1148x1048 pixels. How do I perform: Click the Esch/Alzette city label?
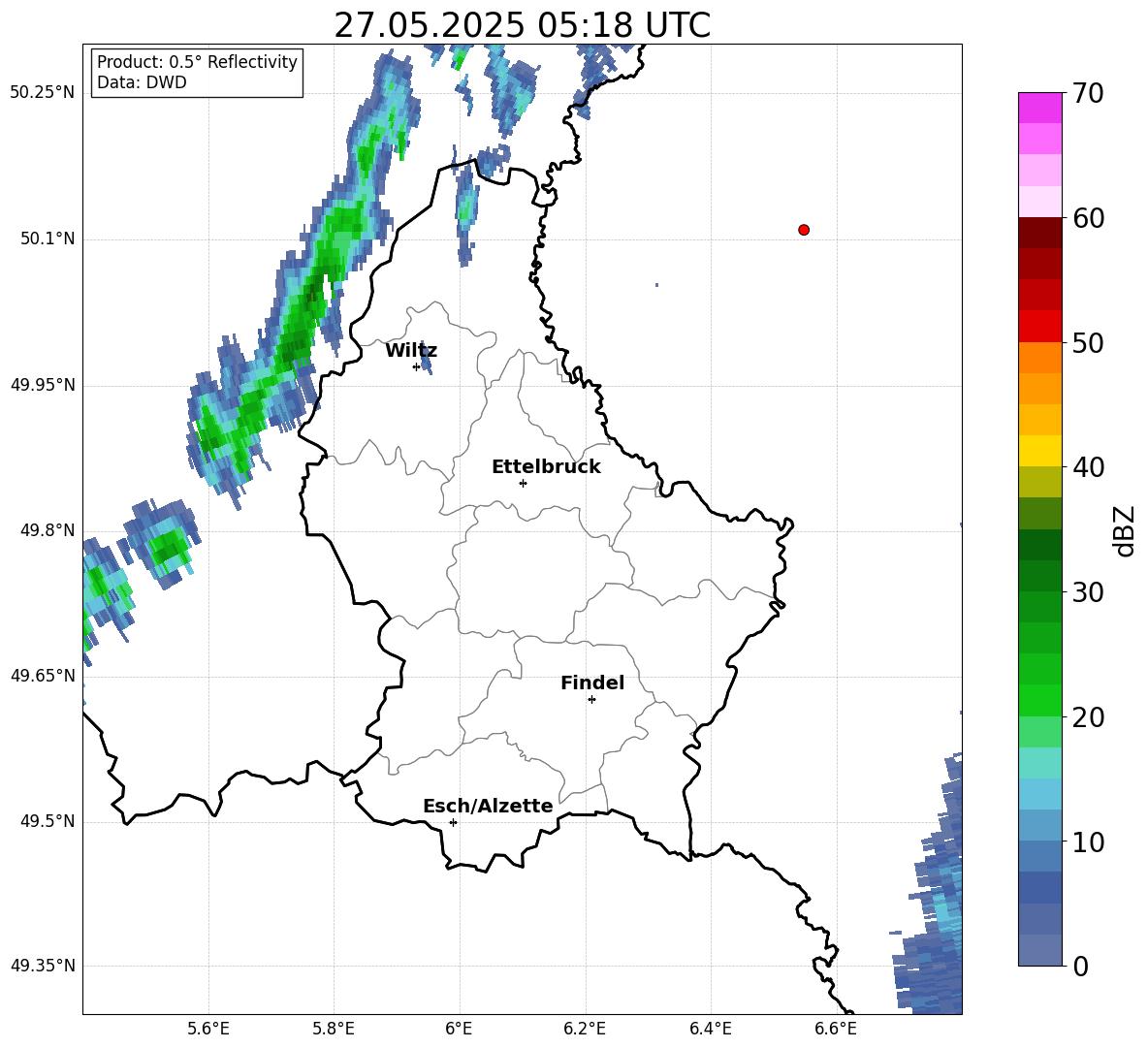point(488,806)
